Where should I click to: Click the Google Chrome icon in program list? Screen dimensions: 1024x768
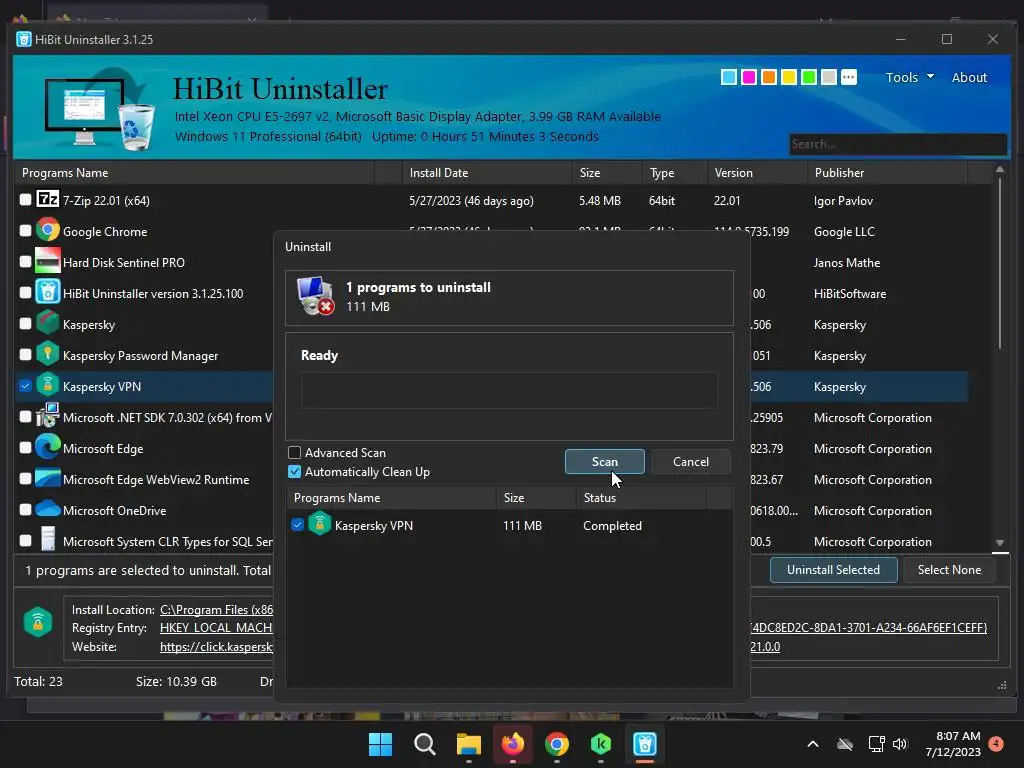[48, 231]
